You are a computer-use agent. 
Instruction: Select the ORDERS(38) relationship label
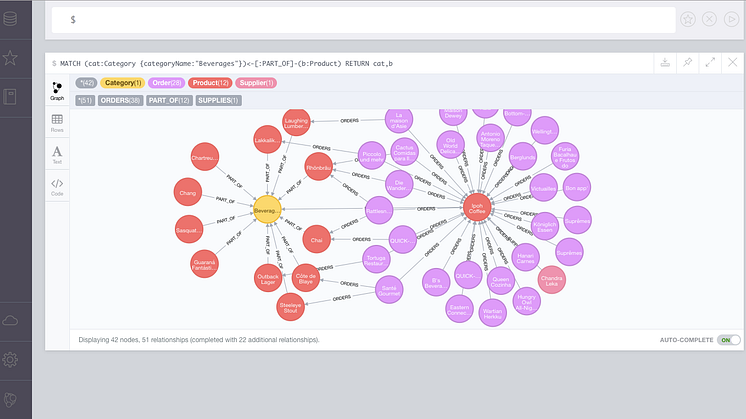click(x=120, y=100)
